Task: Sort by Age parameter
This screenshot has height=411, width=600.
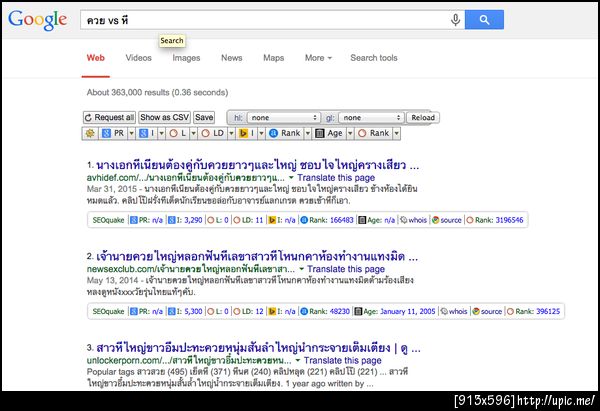Action: pos(329,133)
